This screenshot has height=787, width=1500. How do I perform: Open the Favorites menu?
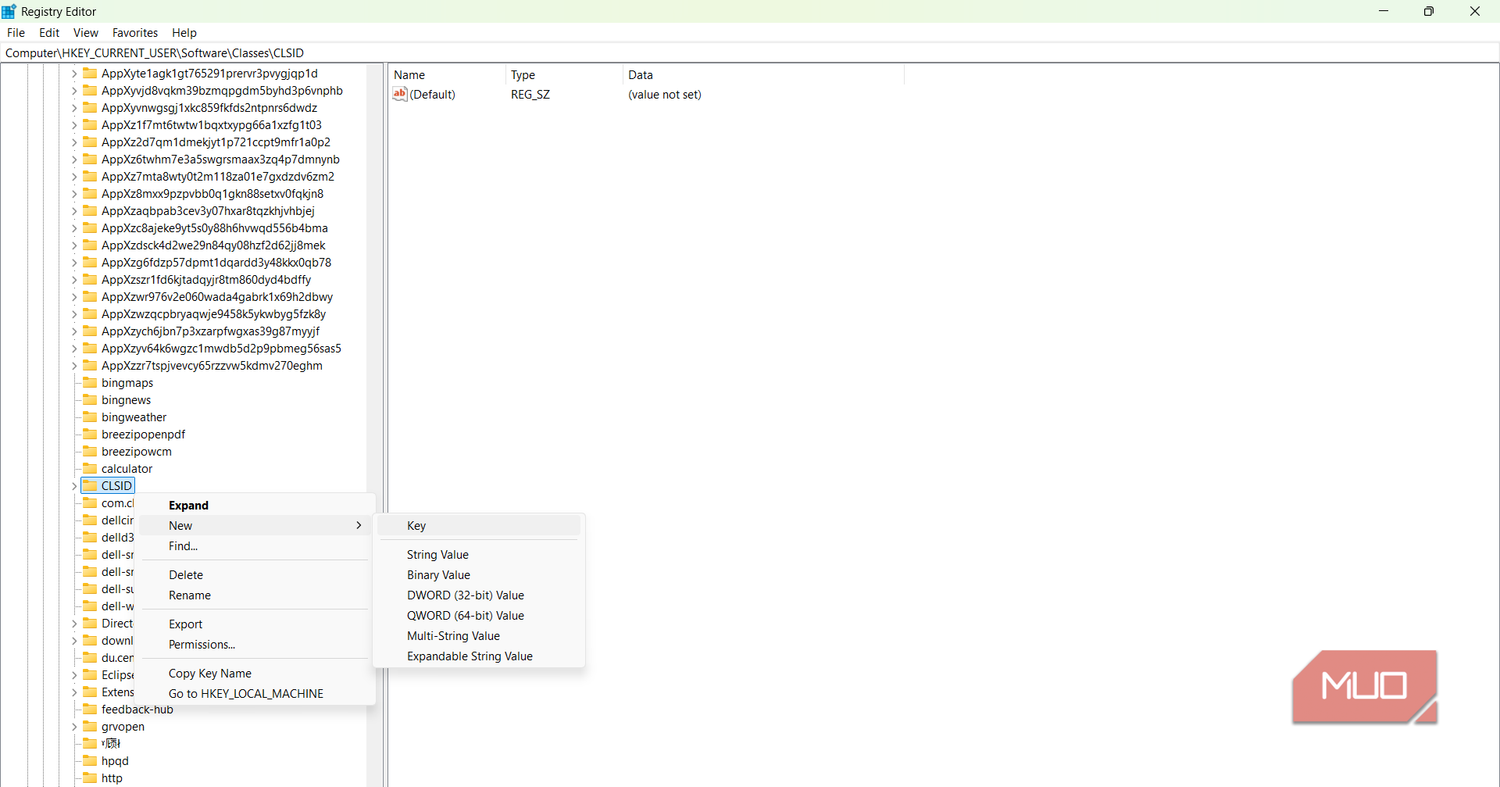click(136, 33)
